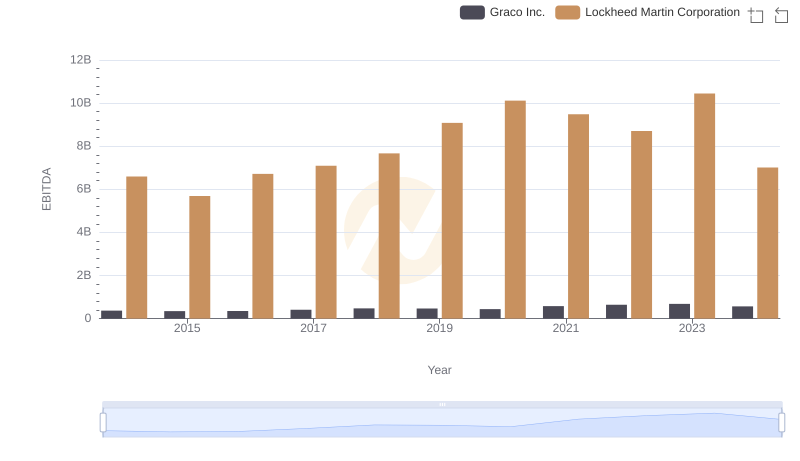
Task: Click the 2015 Lockheed Martin bar
Action: click(x=199, y=258)
